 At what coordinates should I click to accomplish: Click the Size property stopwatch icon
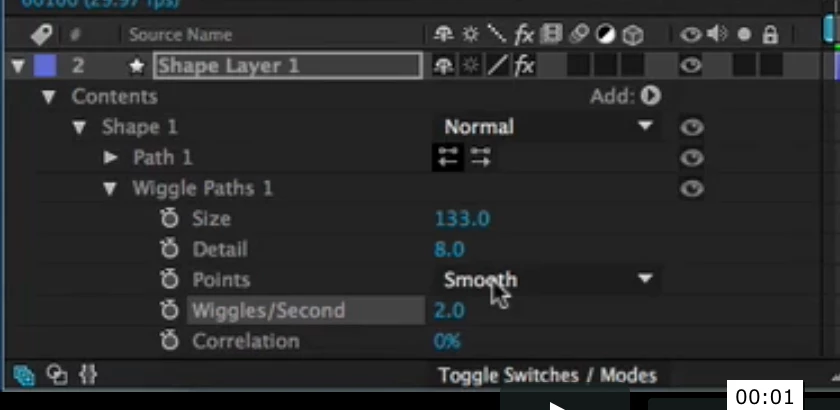pyautogui.click(x=169, y=219)
